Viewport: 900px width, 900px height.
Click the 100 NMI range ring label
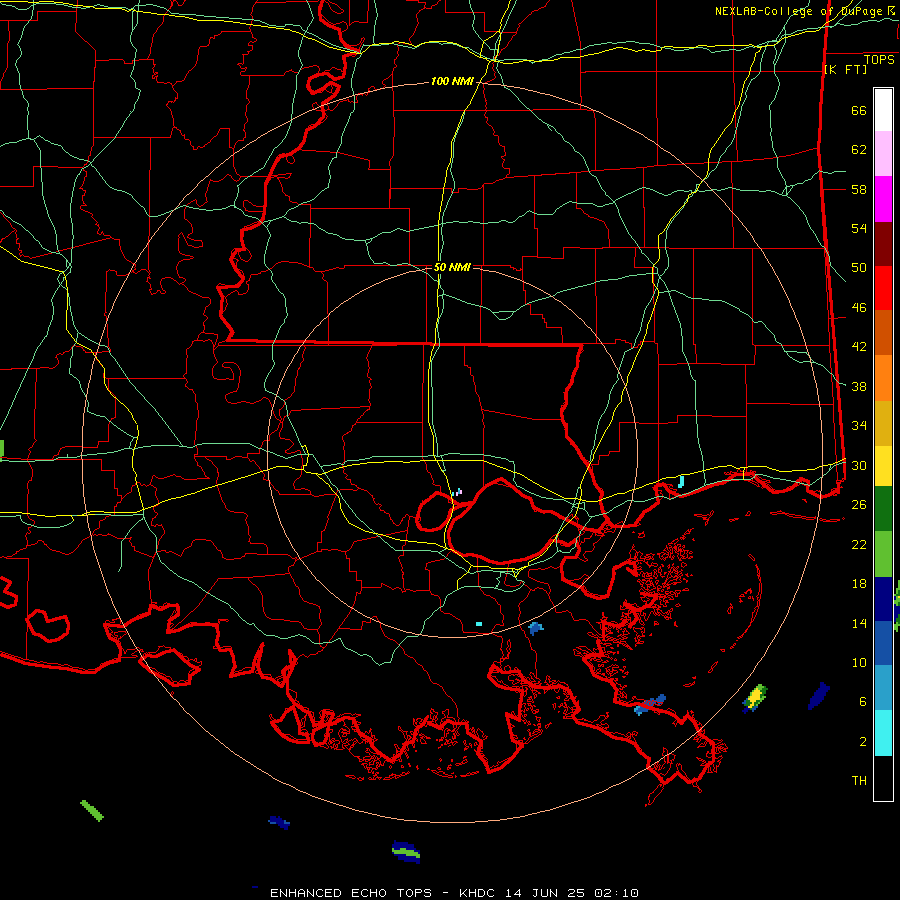[x=452, y=82]
